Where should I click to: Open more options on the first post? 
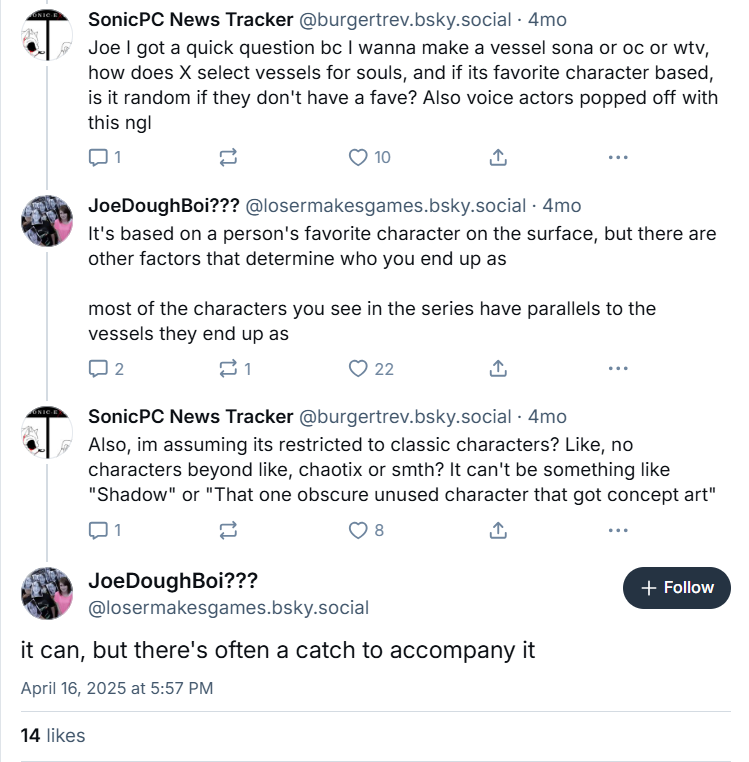coord(618,157)
